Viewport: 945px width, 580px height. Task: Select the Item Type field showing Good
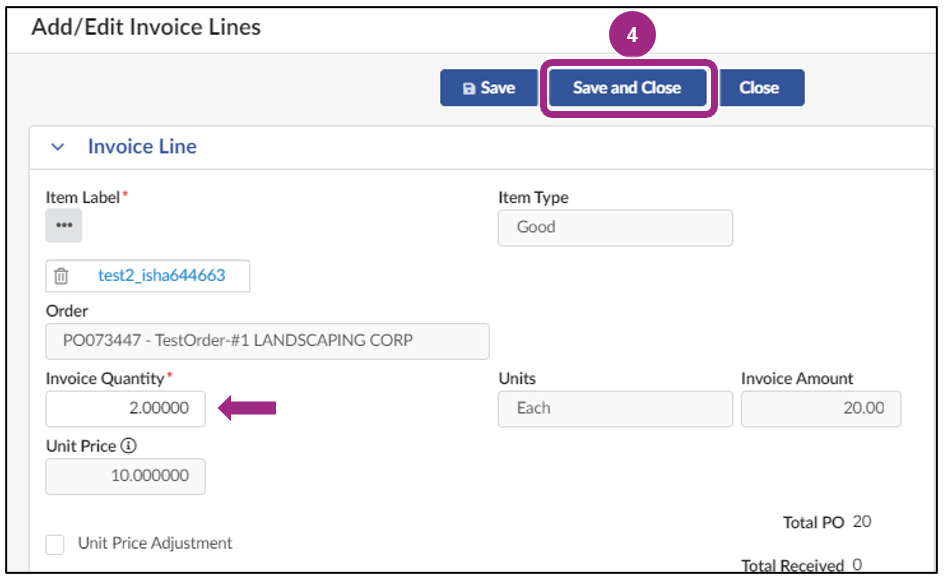coord(614,228)
